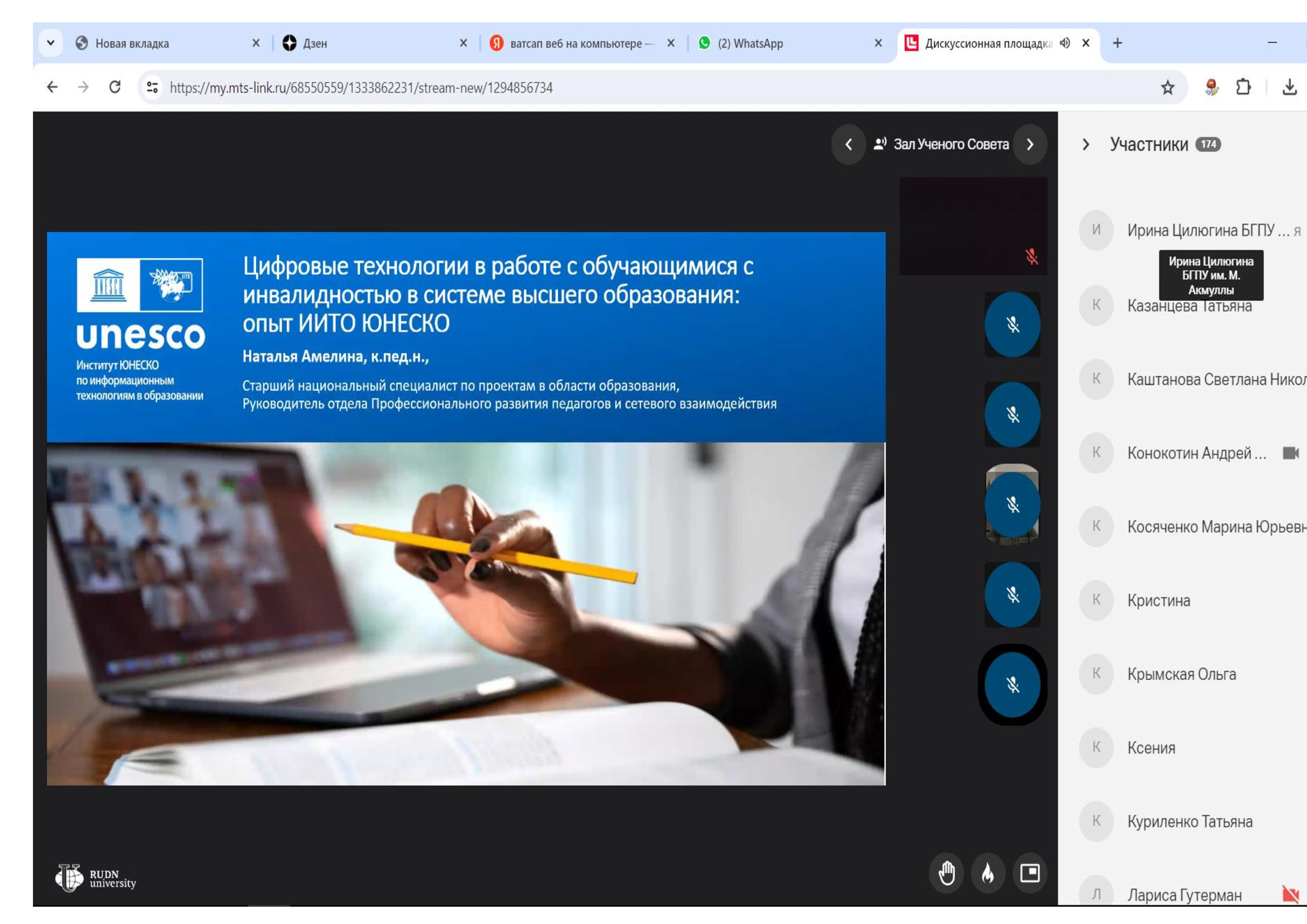Select participant Крымская Ольга in the list
This screenshot has height=924, width=1307.
pos(1181,674)
